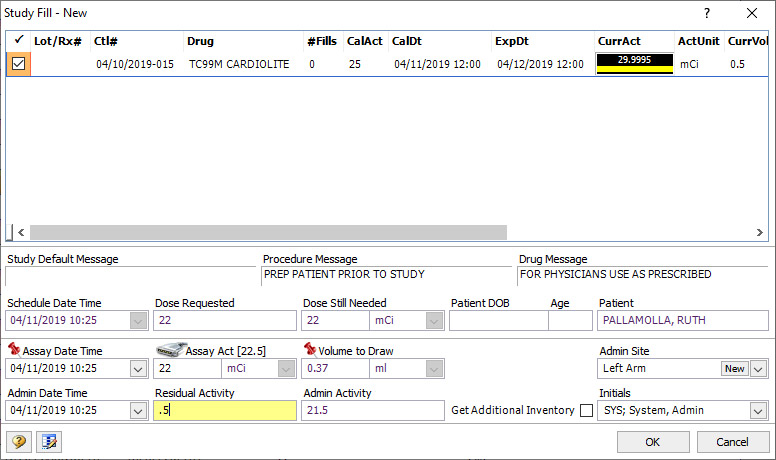
Task: Click the ExpDt column header
Action: 543,41
